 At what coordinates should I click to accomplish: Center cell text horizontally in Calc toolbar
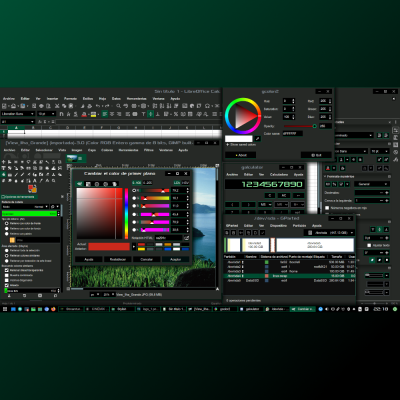click(x=112, y=114)
